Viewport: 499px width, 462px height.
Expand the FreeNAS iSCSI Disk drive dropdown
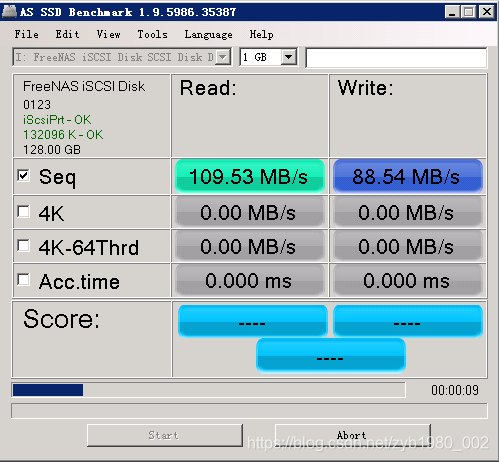click(222, 57)
